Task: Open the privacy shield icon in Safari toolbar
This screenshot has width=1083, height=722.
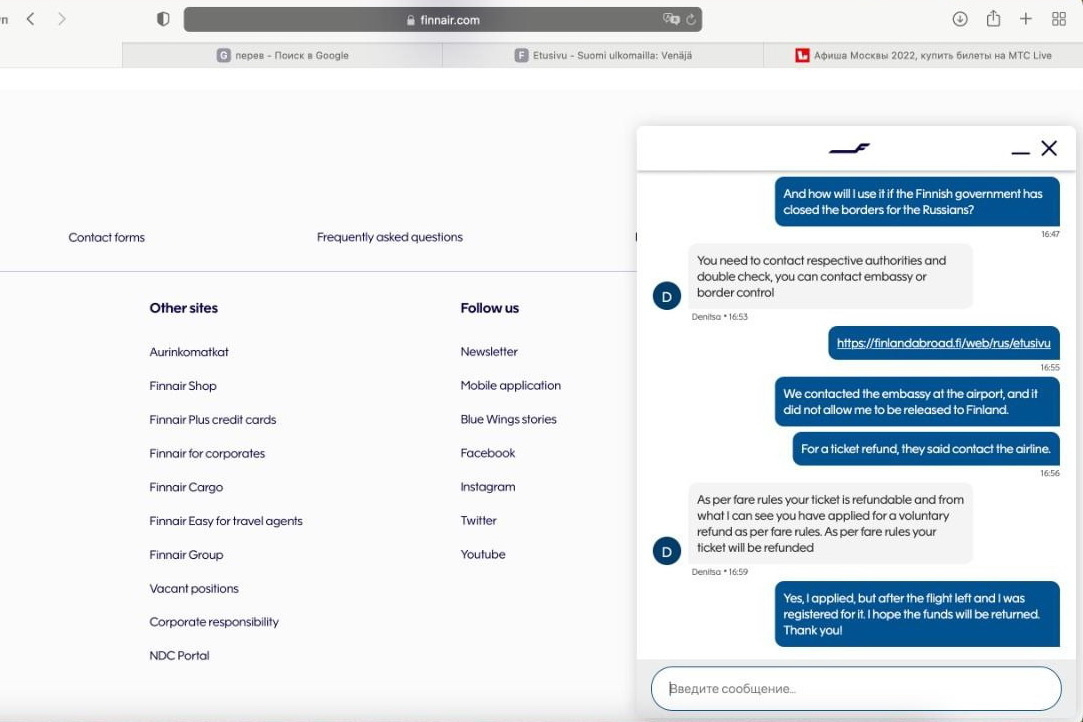Action: (x=163, y=19)
